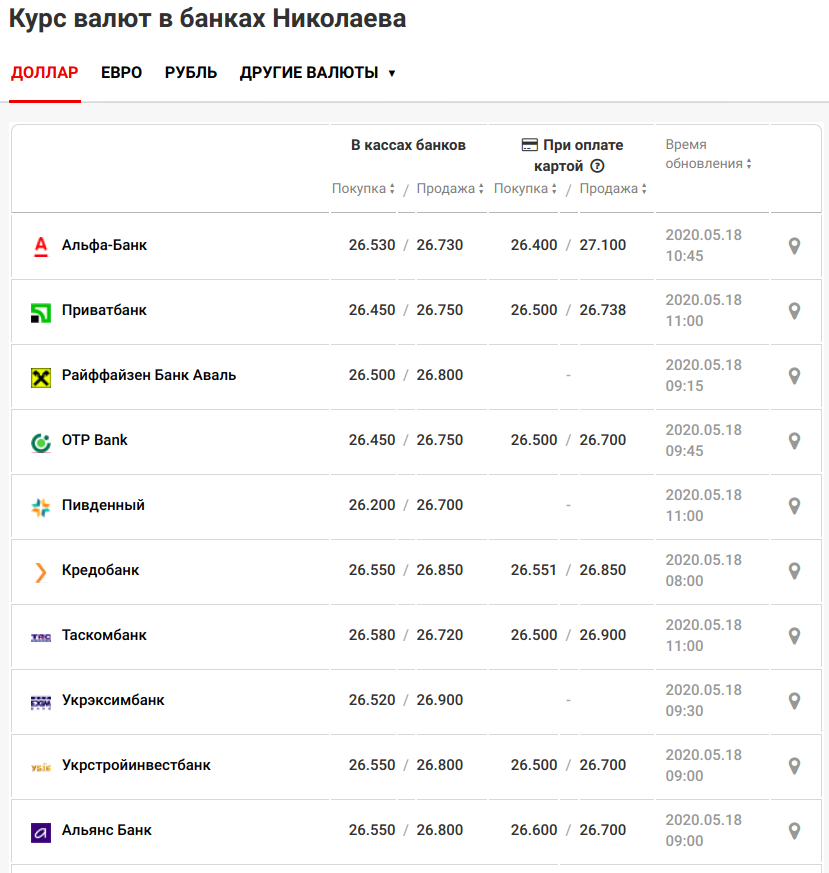The width and height of the screenshot is (829, 873).
Task: Open the Альфа-Банк link
Action: [104, 245]
